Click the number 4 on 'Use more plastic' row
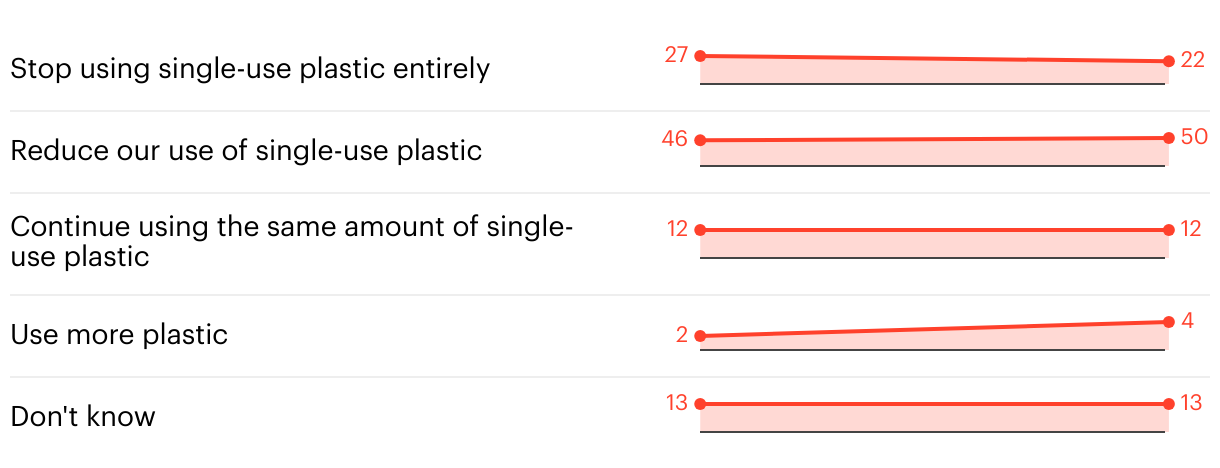1220x468 pixels. click(1187, 321)
